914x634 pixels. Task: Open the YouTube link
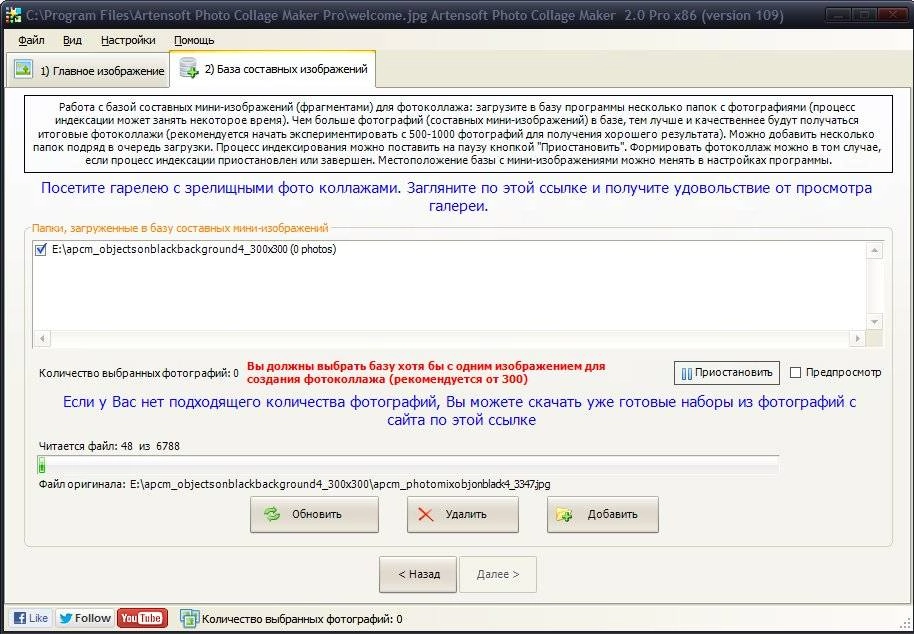142,618
